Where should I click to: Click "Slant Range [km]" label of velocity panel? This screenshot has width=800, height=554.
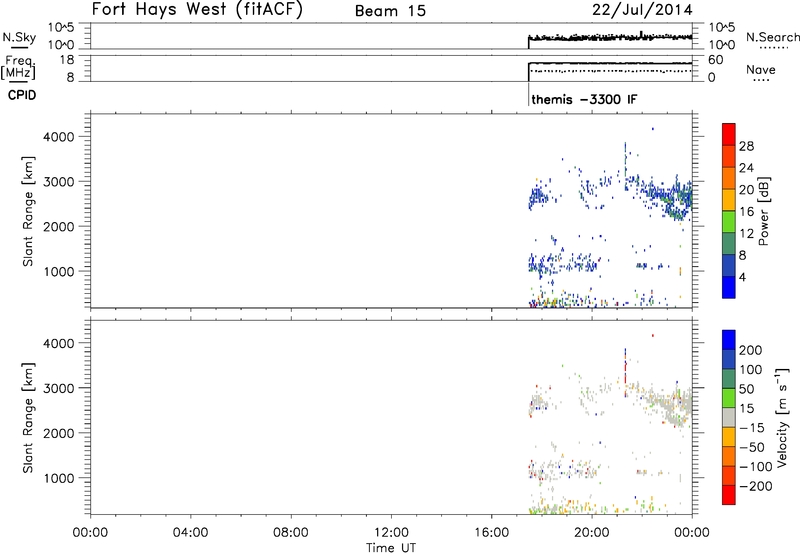point(28,417)
